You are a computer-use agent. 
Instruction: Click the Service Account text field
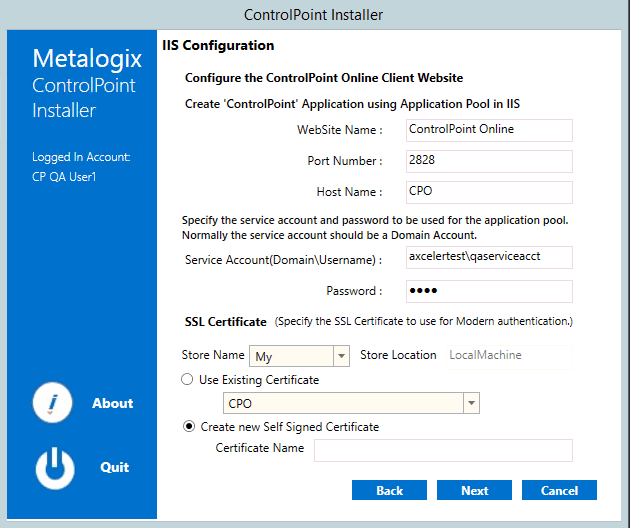coord(488,257)
